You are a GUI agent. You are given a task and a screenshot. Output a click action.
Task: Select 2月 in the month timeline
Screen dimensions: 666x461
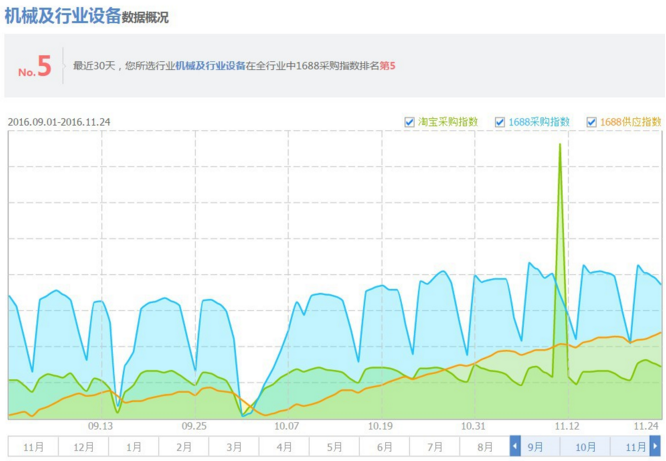pyautogui.click(x=183, y=447)
